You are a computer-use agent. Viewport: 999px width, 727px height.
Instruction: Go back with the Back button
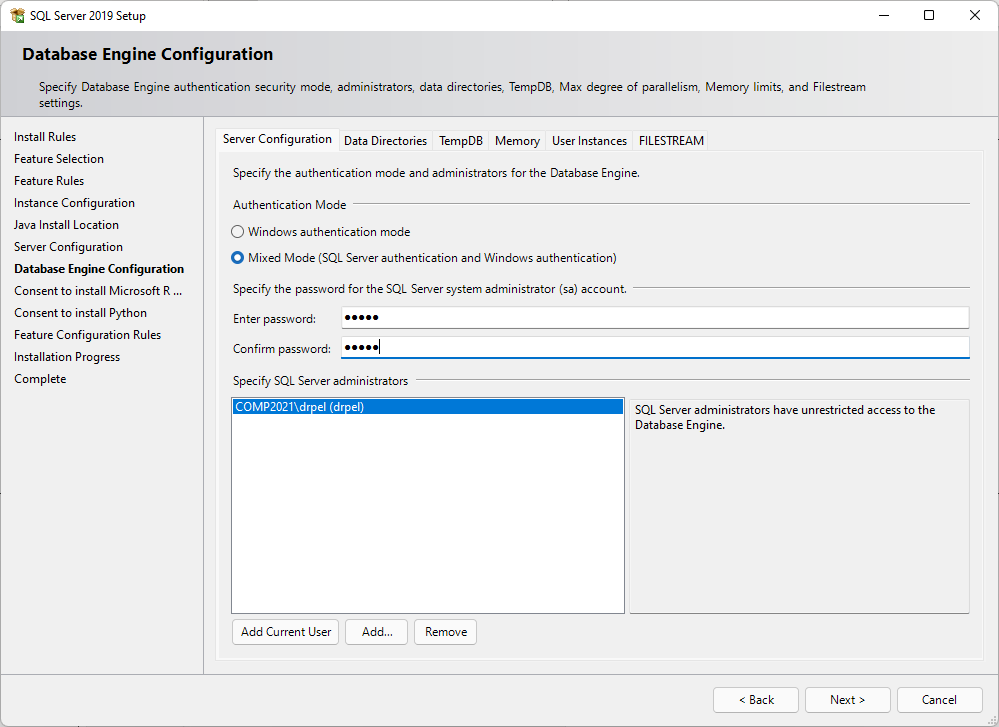[x=756, y=700]
